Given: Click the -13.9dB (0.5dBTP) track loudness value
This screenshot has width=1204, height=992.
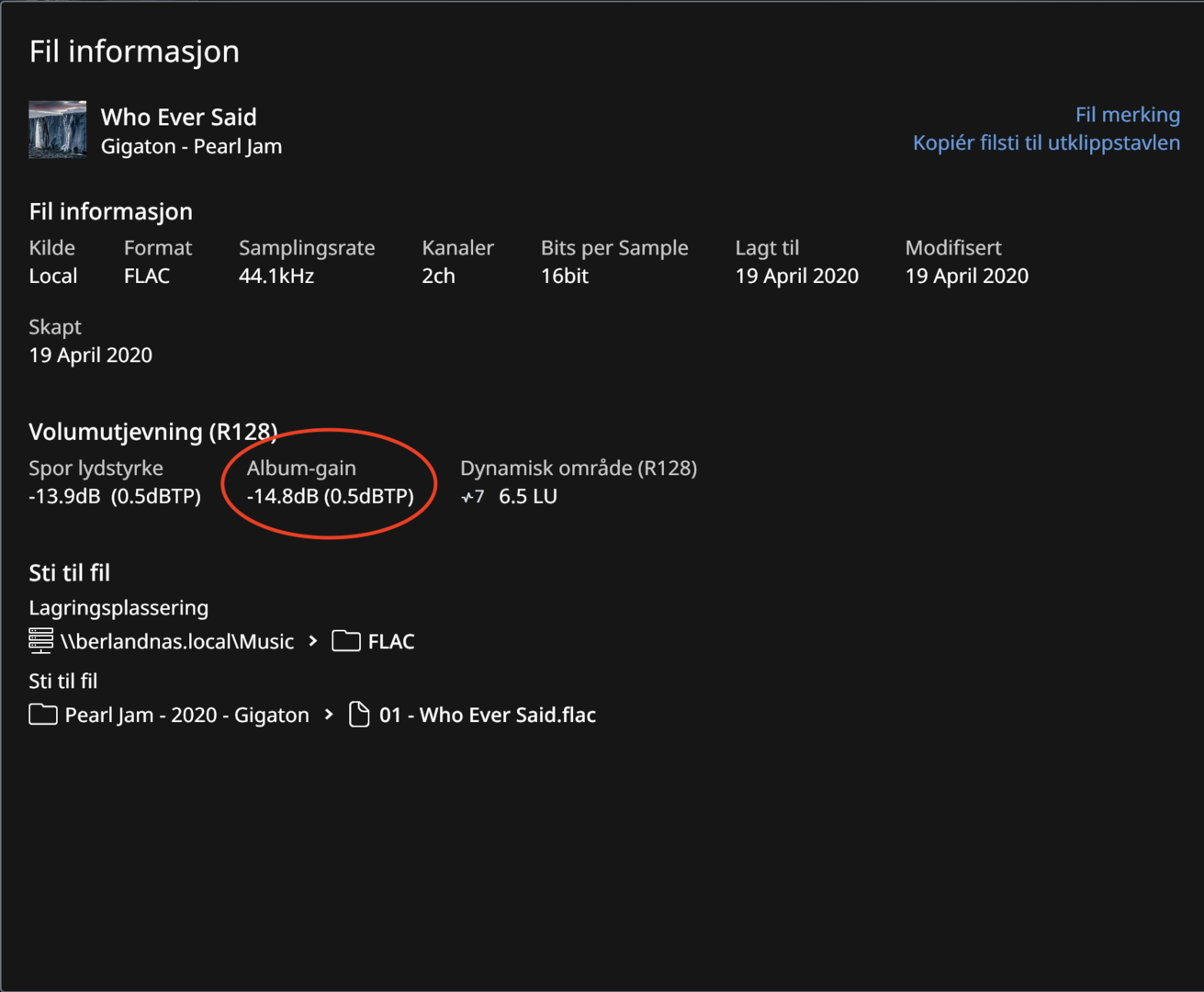Looking at the screenshot, I should pyautogui.click(x=115, y=496).
